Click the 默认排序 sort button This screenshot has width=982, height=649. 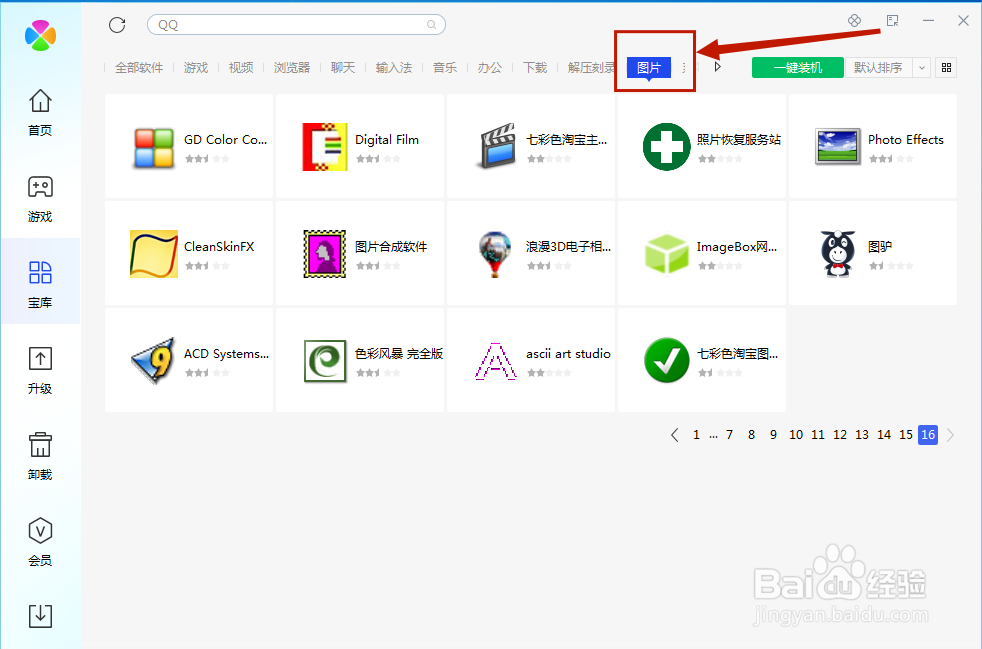point(878,68)
